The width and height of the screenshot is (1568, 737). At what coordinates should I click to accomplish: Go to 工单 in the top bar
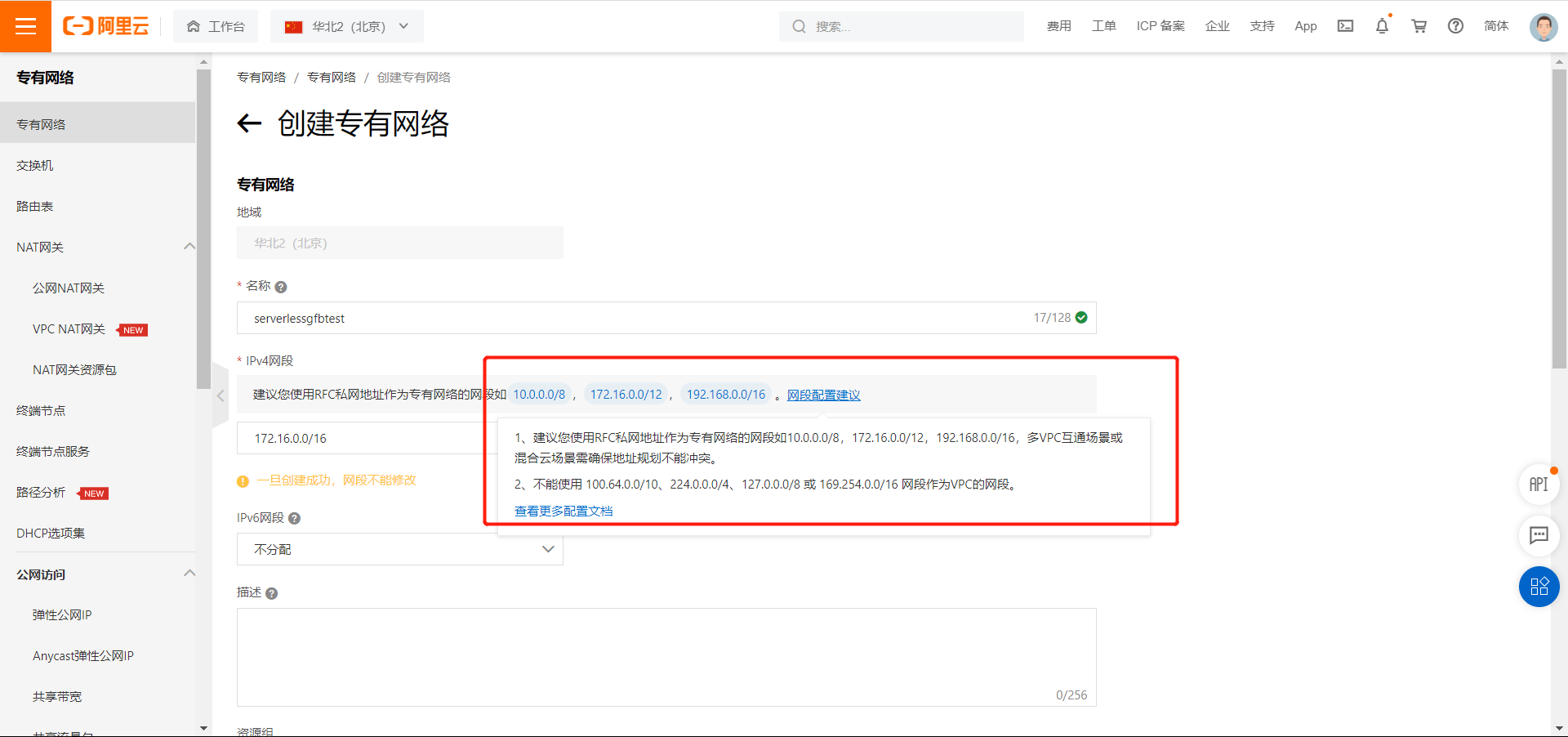(1103, 25)
